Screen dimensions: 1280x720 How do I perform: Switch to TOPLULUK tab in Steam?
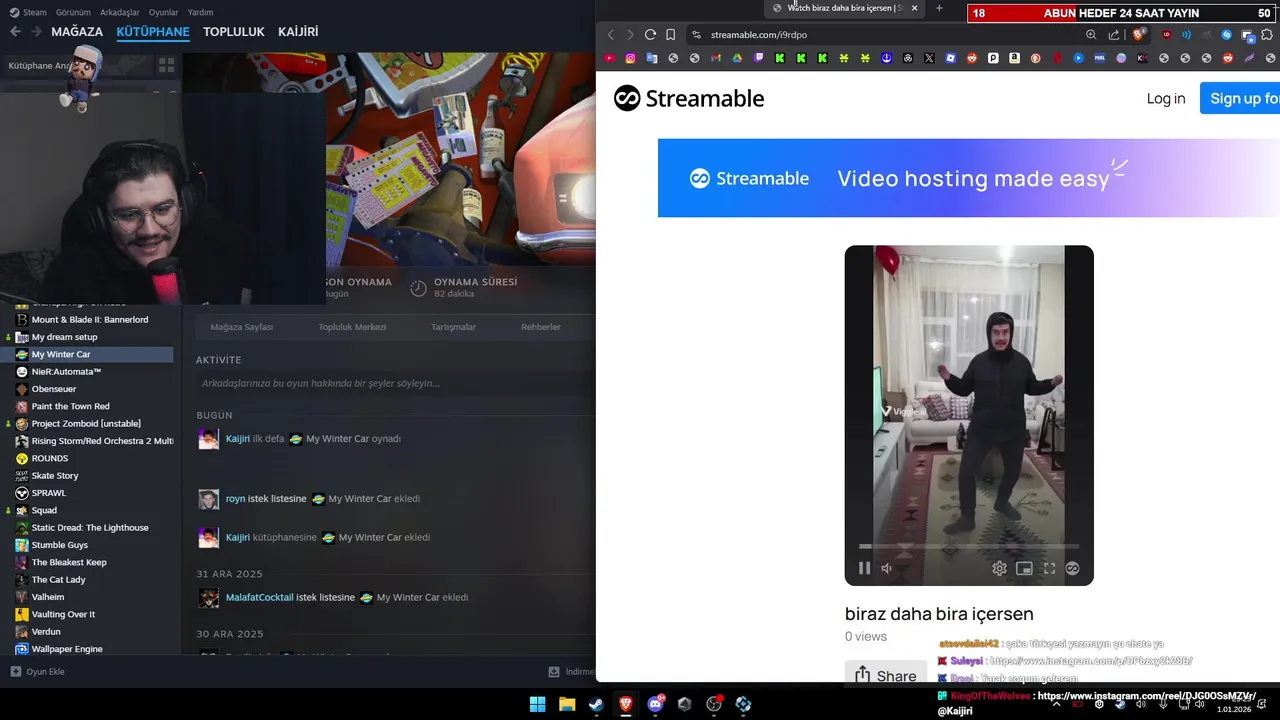(x=234, y=32)
